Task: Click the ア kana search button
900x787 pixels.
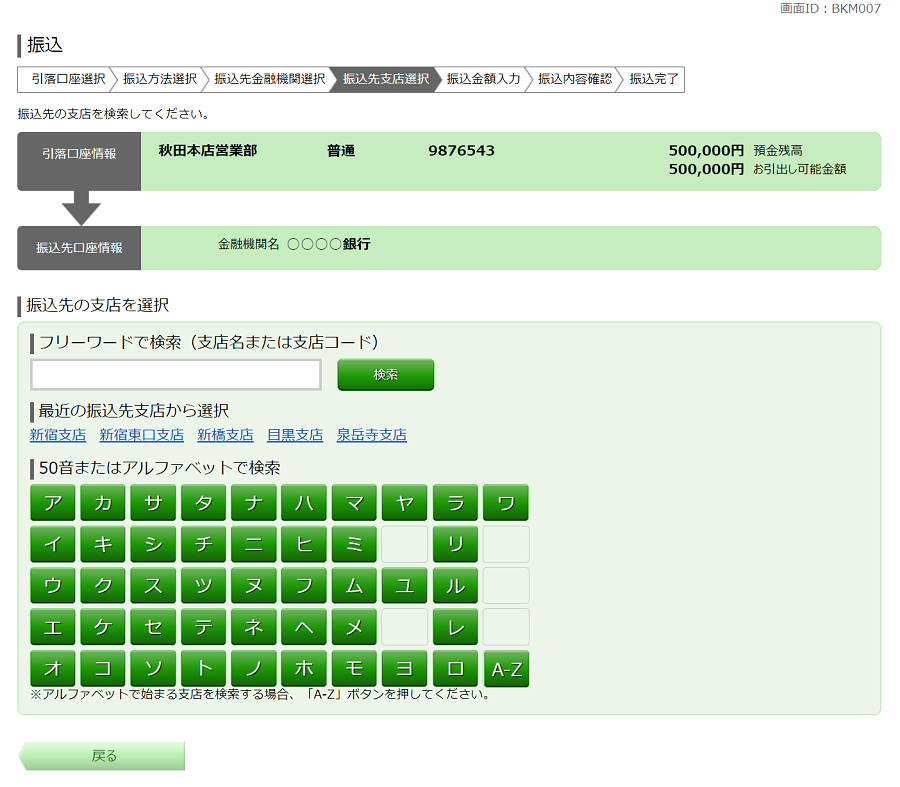Action: click(53, 503)
